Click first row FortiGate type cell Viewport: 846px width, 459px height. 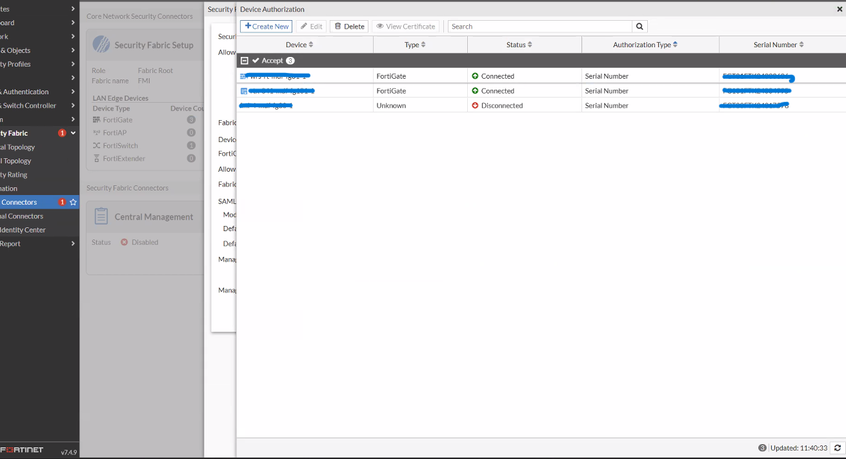(420, 76)
